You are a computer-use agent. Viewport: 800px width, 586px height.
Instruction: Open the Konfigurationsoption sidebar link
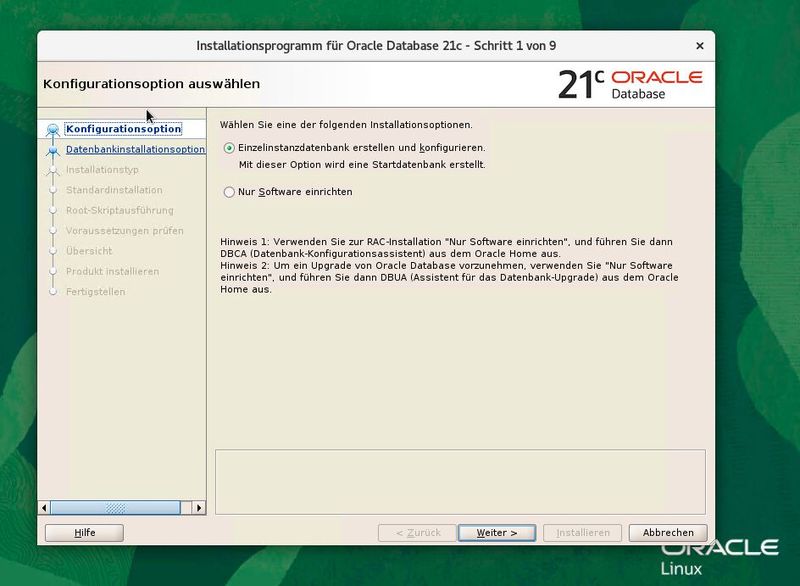(123, 128)
